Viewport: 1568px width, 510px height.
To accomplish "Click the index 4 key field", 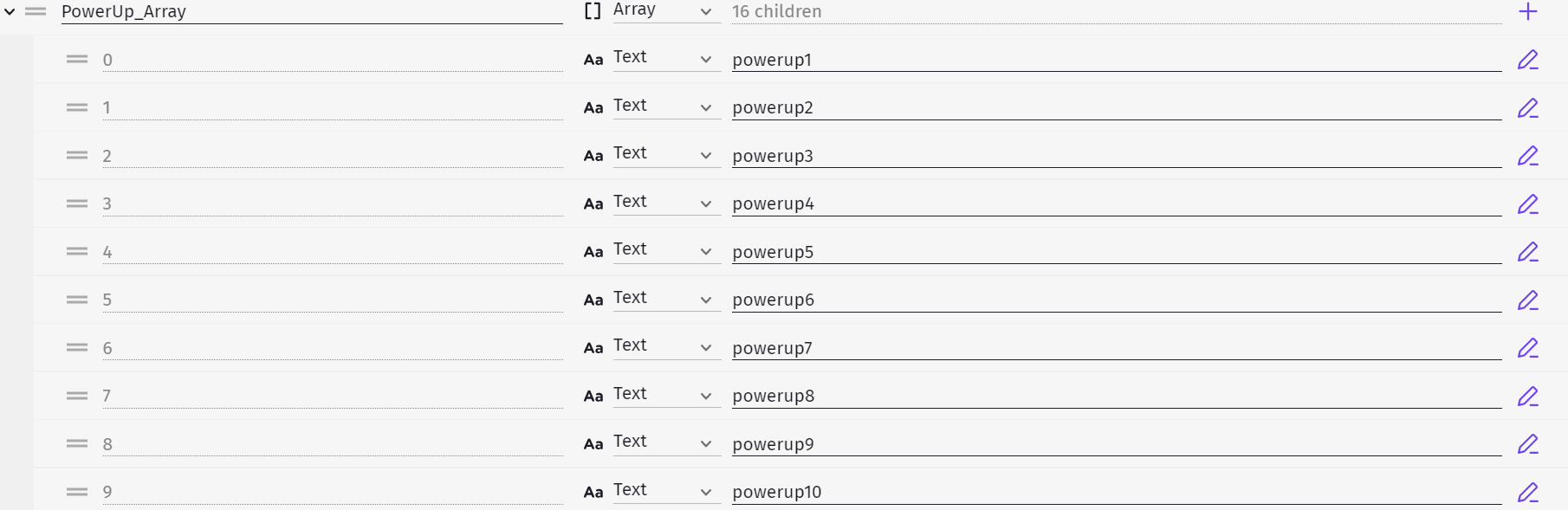I will 332,252.
